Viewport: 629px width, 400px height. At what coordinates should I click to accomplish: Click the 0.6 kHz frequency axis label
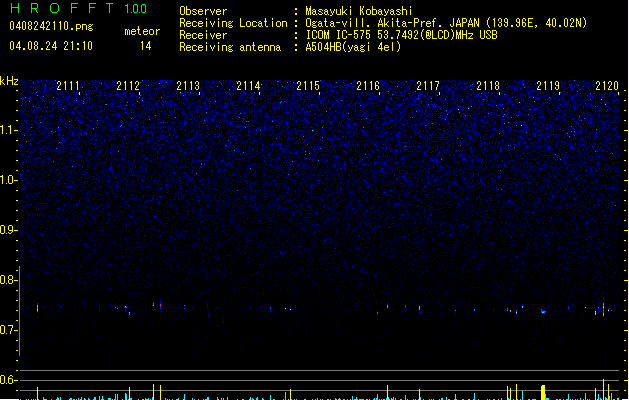tap(9, 380)
